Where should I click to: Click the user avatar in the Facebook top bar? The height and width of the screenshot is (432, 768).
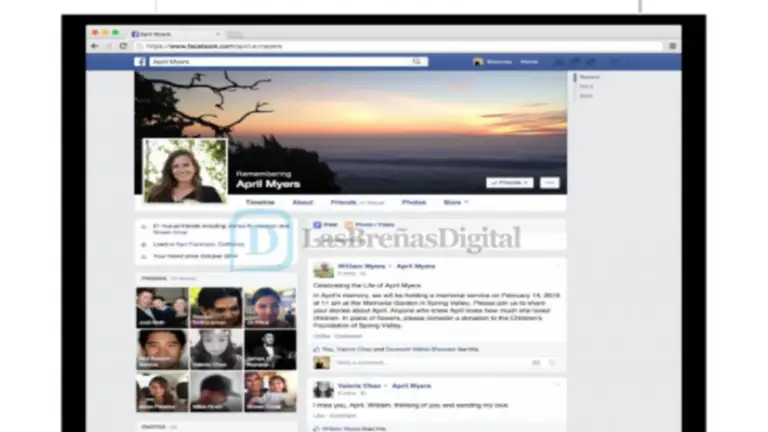478,62
